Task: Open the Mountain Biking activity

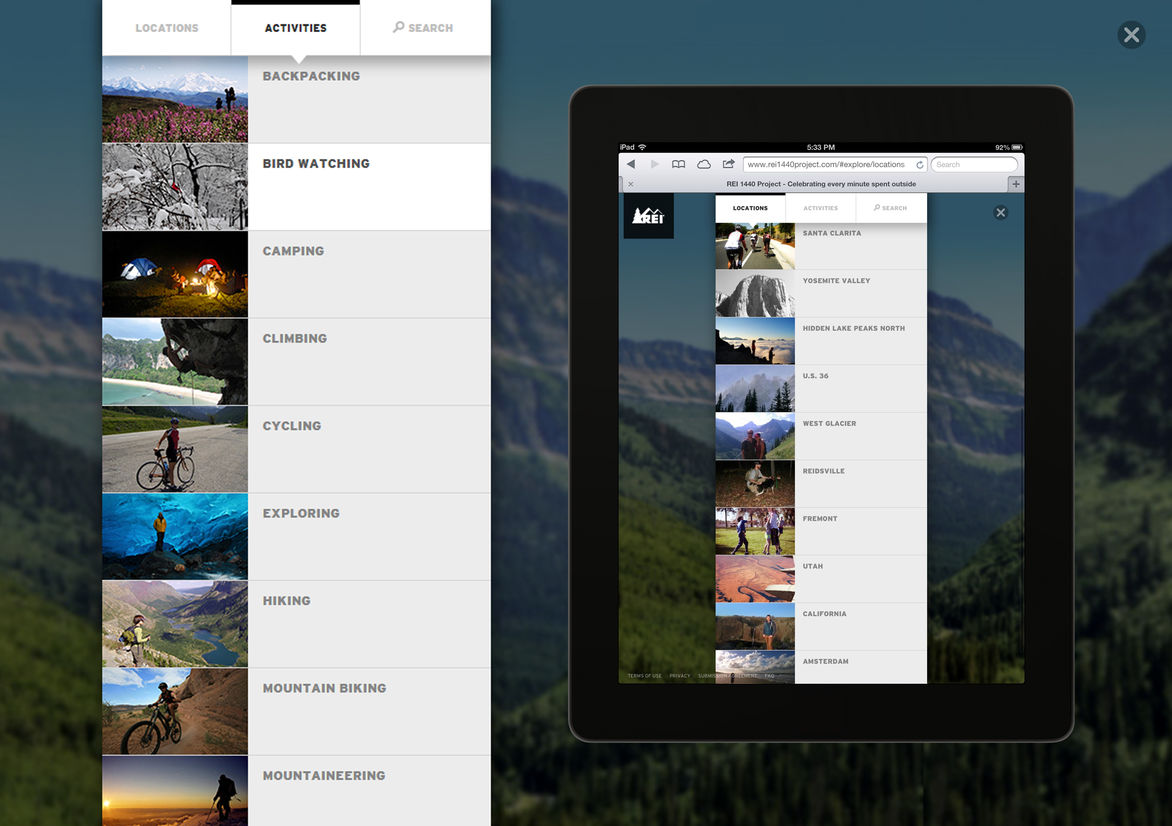Action: click(324, 688)
